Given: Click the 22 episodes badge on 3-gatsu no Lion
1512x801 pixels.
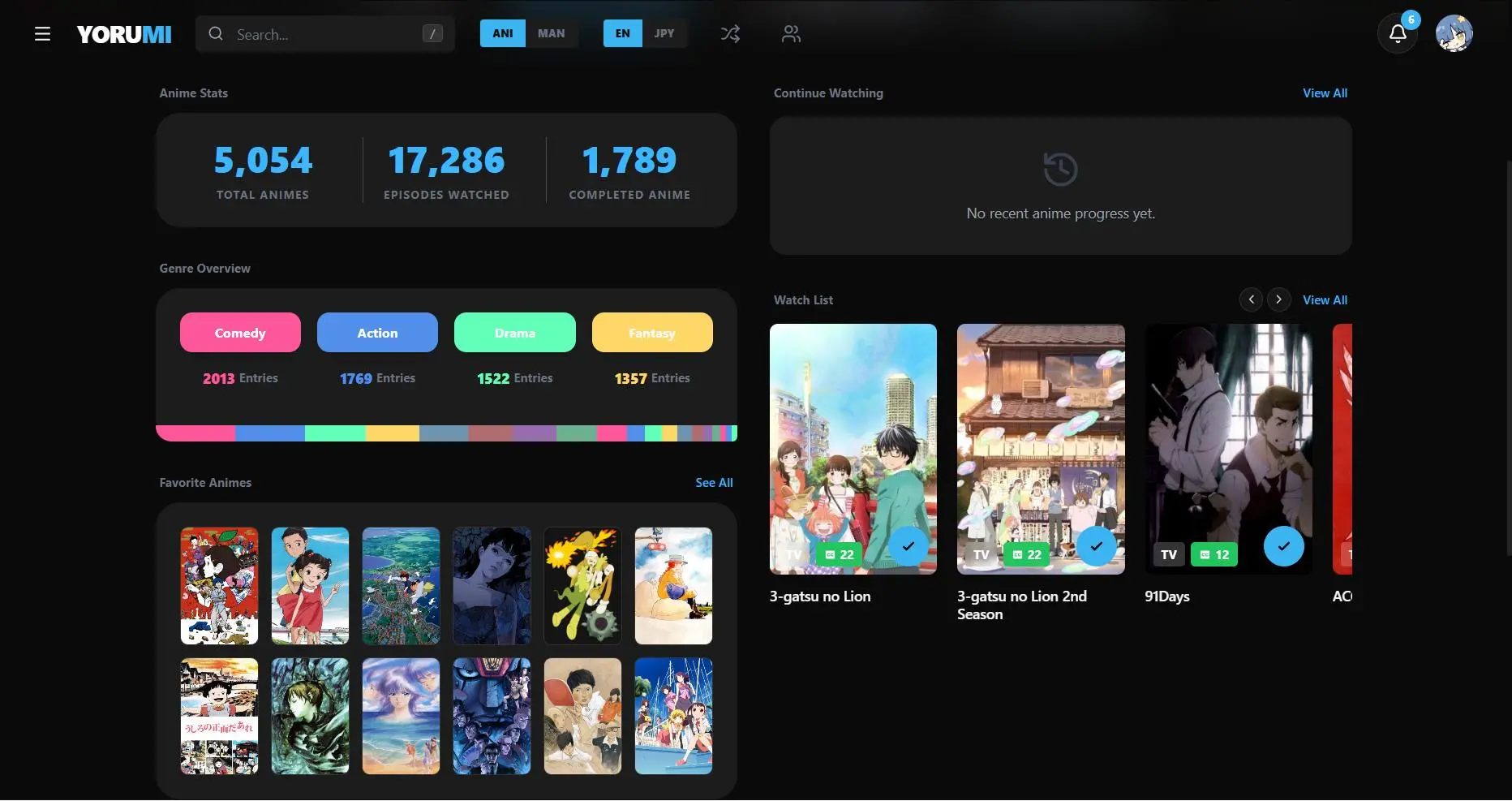Looking at the screenshot, I should (x=840, y=554).
